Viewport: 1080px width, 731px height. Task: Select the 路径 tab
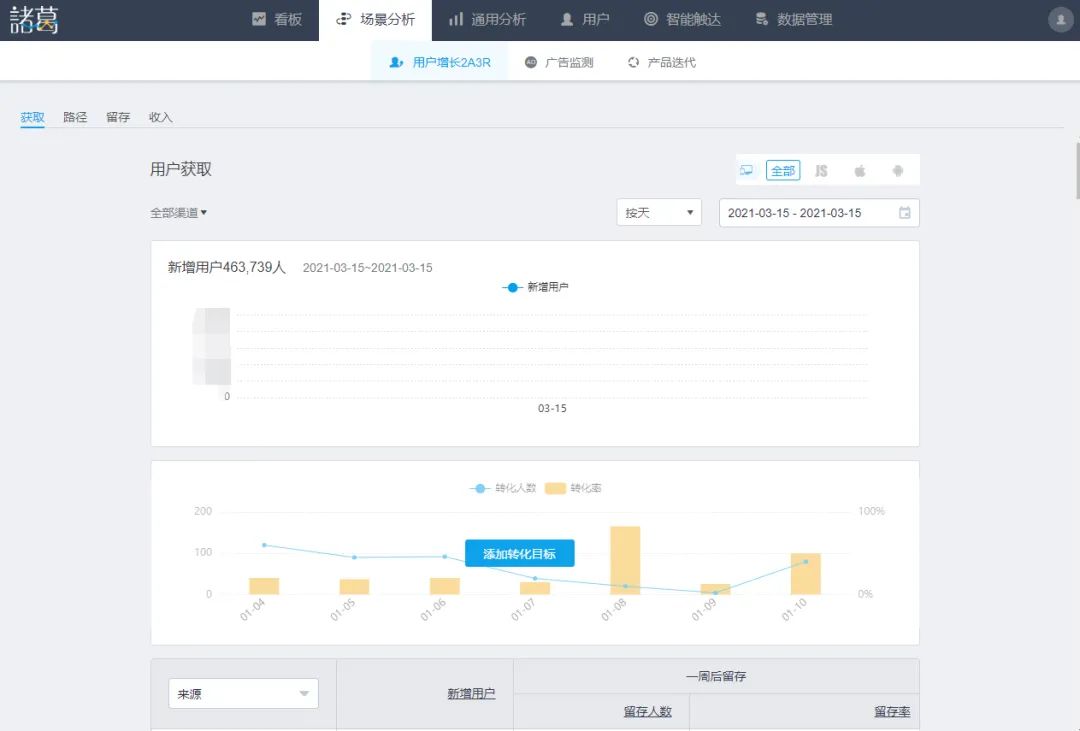tap(75, 117)
